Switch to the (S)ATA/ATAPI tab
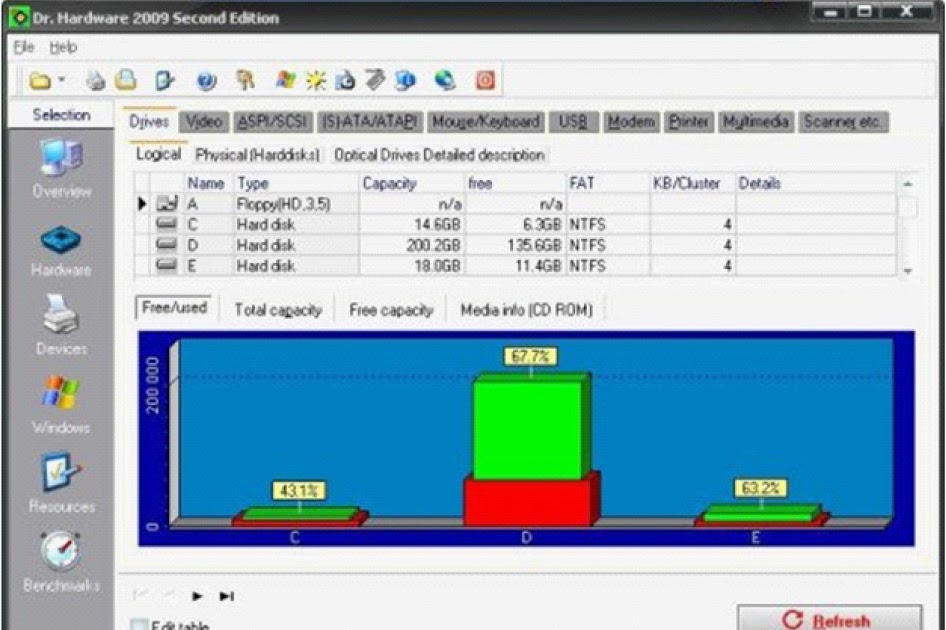This screenshot has width=946, height=630. (370, 122)
